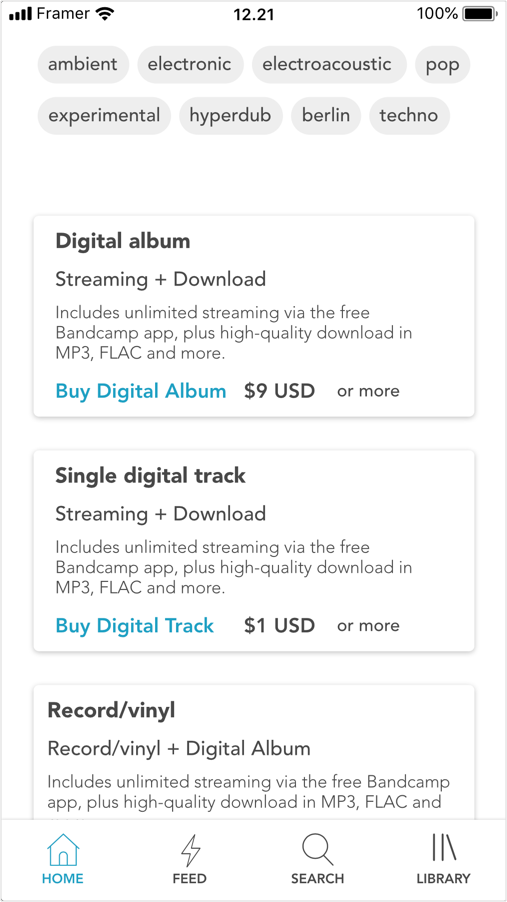Tap the Single digital track heading

pyautogui.click(x=150, y=476)
